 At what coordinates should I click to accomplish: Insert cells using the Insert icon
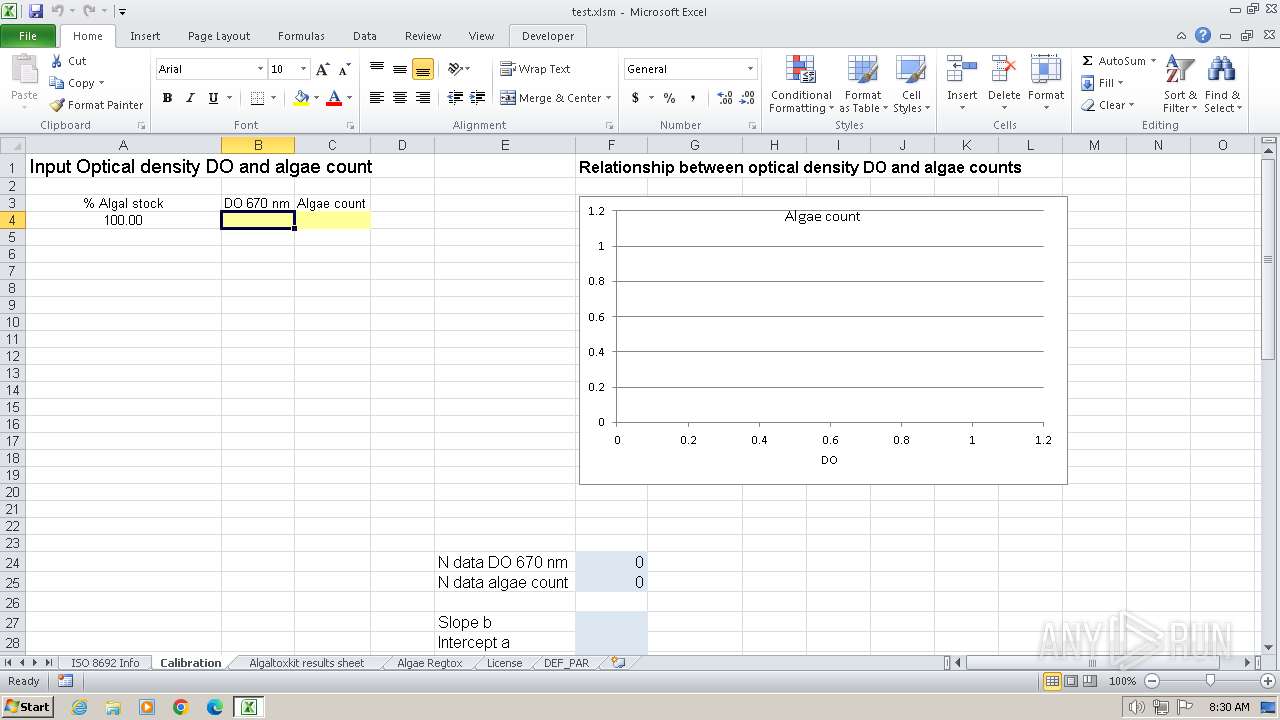coord(962,70)
